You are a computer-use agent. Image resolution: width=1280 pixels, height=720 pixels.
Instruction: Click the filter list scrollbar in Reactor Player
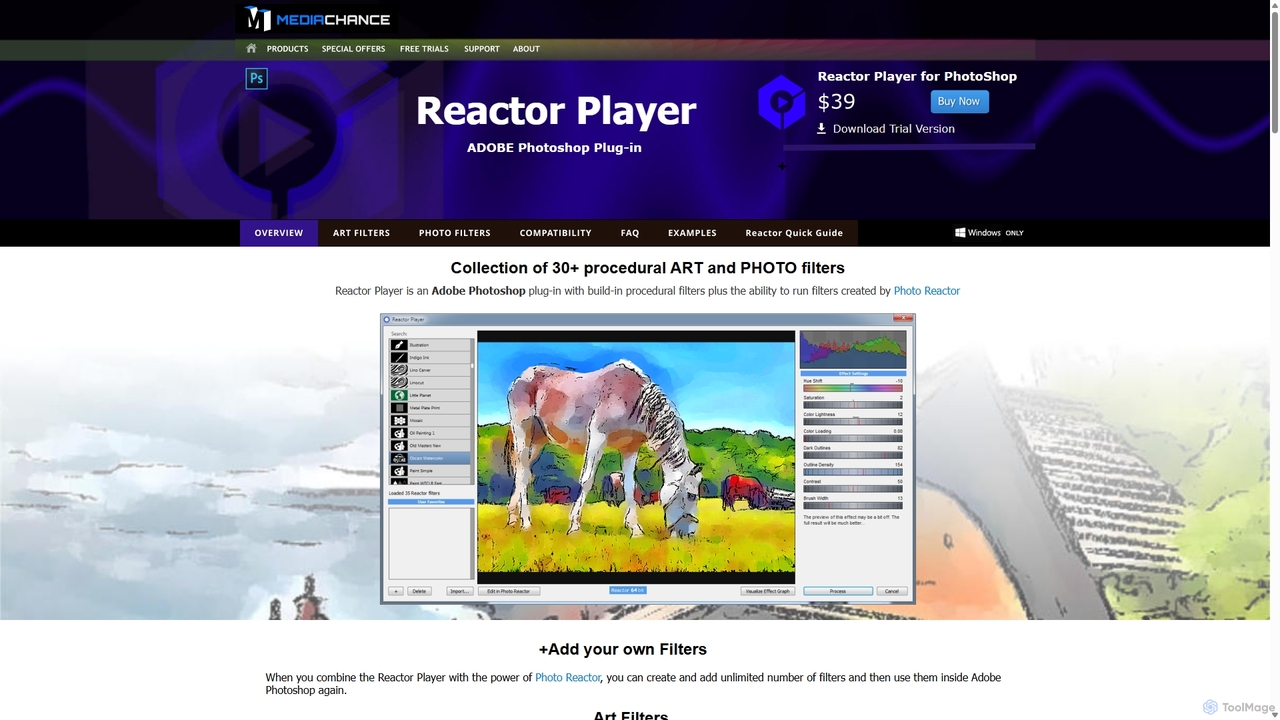472,411
